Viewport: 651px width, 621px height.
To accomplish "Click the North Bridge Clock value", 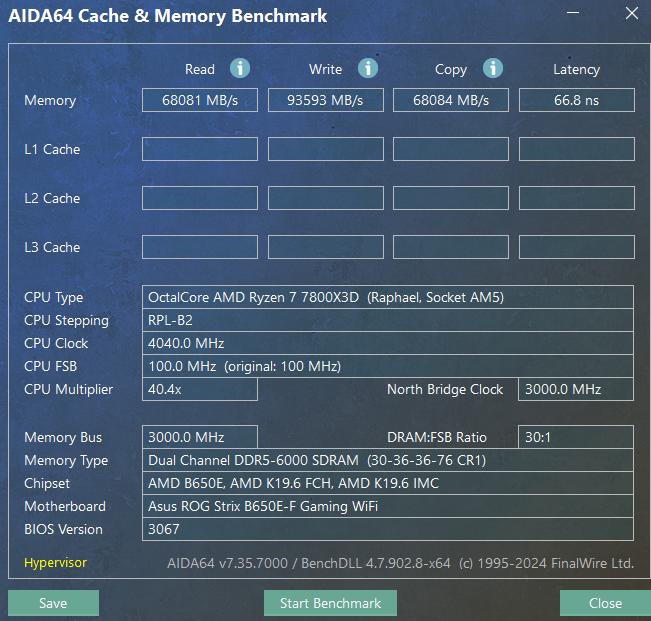I will 575,389.
